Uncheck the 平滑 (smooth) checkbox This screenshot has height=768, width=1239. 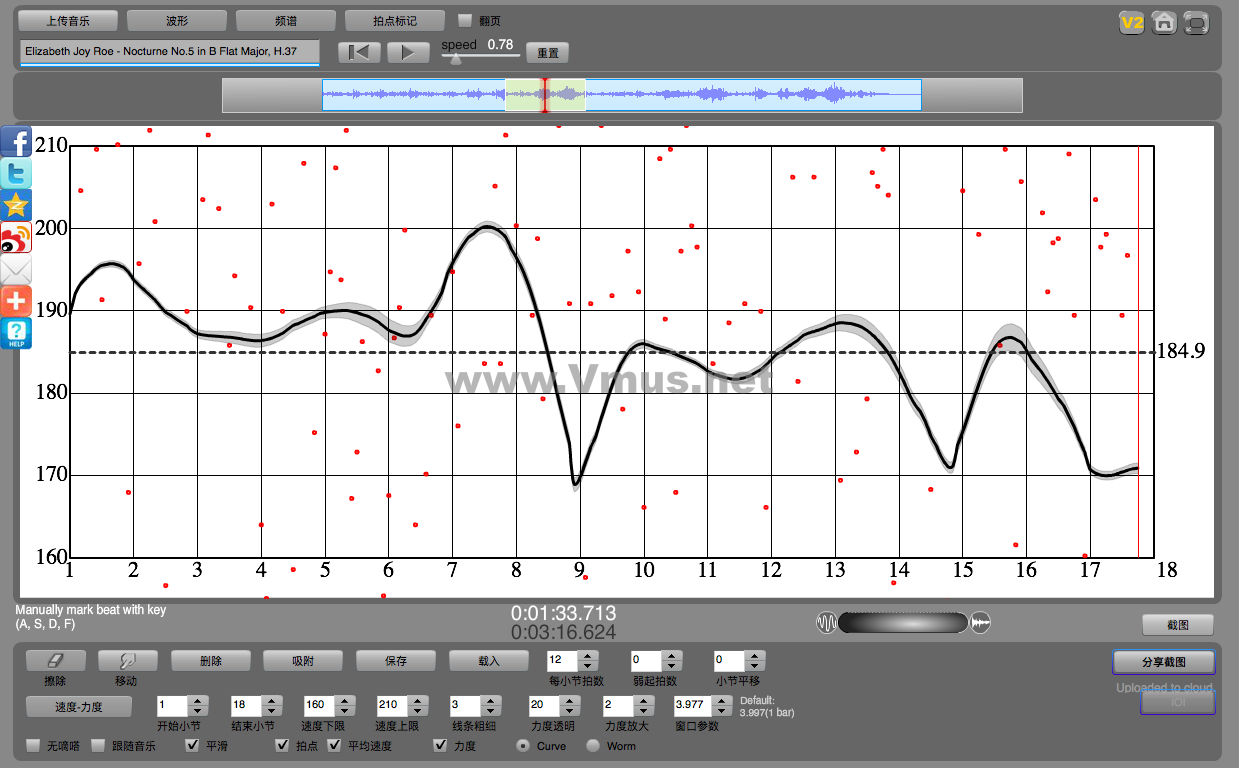[192, 746]
